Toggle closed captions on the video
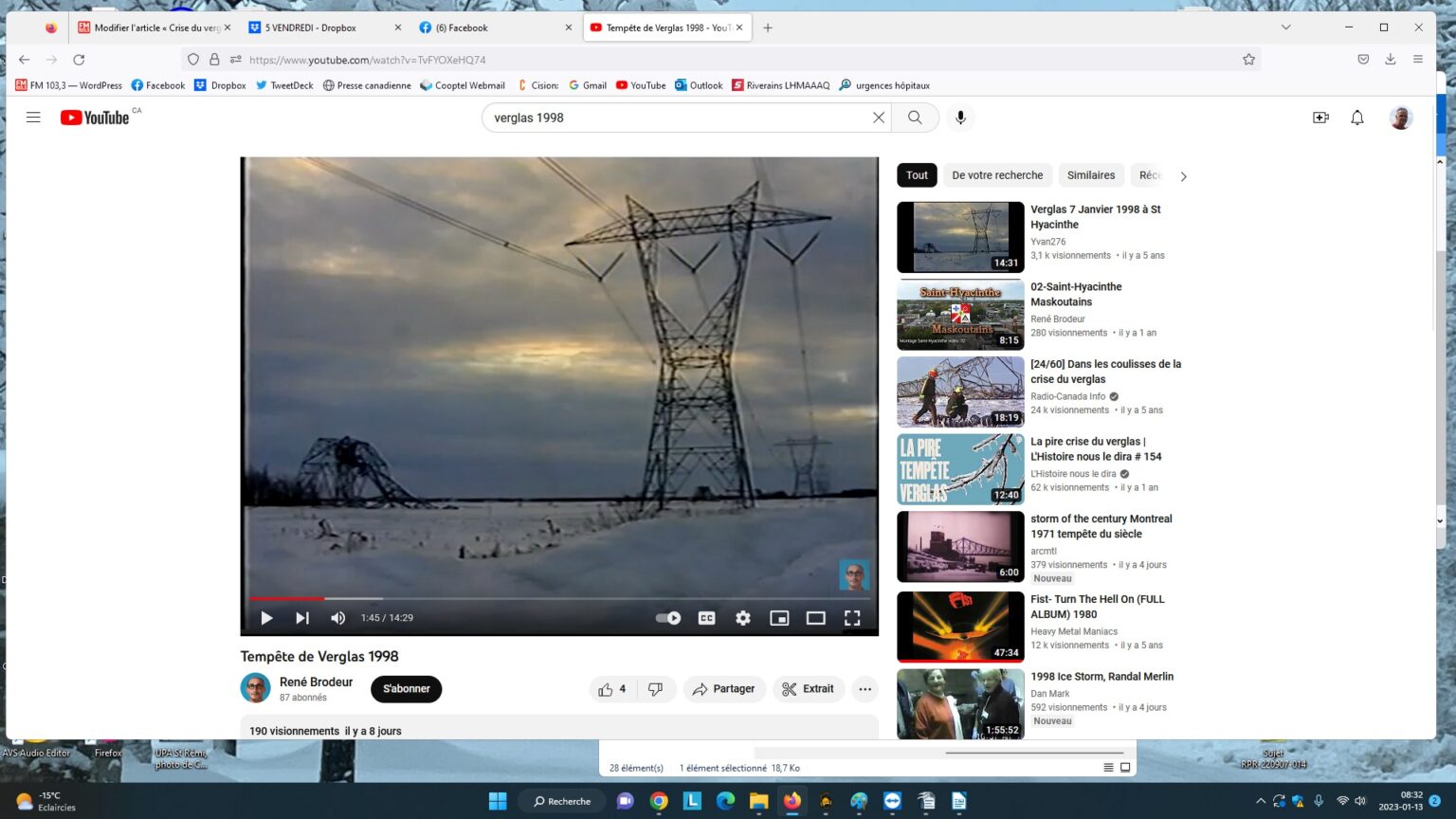The width and height of the screenshot is (1456, 819). click(706, 618)
